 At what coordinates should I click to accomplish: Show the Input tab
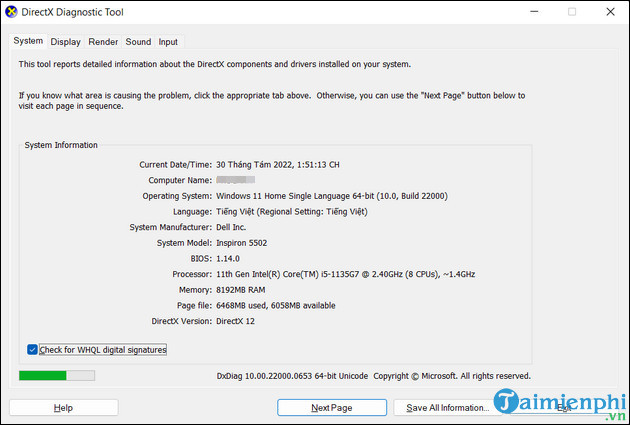click(x=168, y=42)
